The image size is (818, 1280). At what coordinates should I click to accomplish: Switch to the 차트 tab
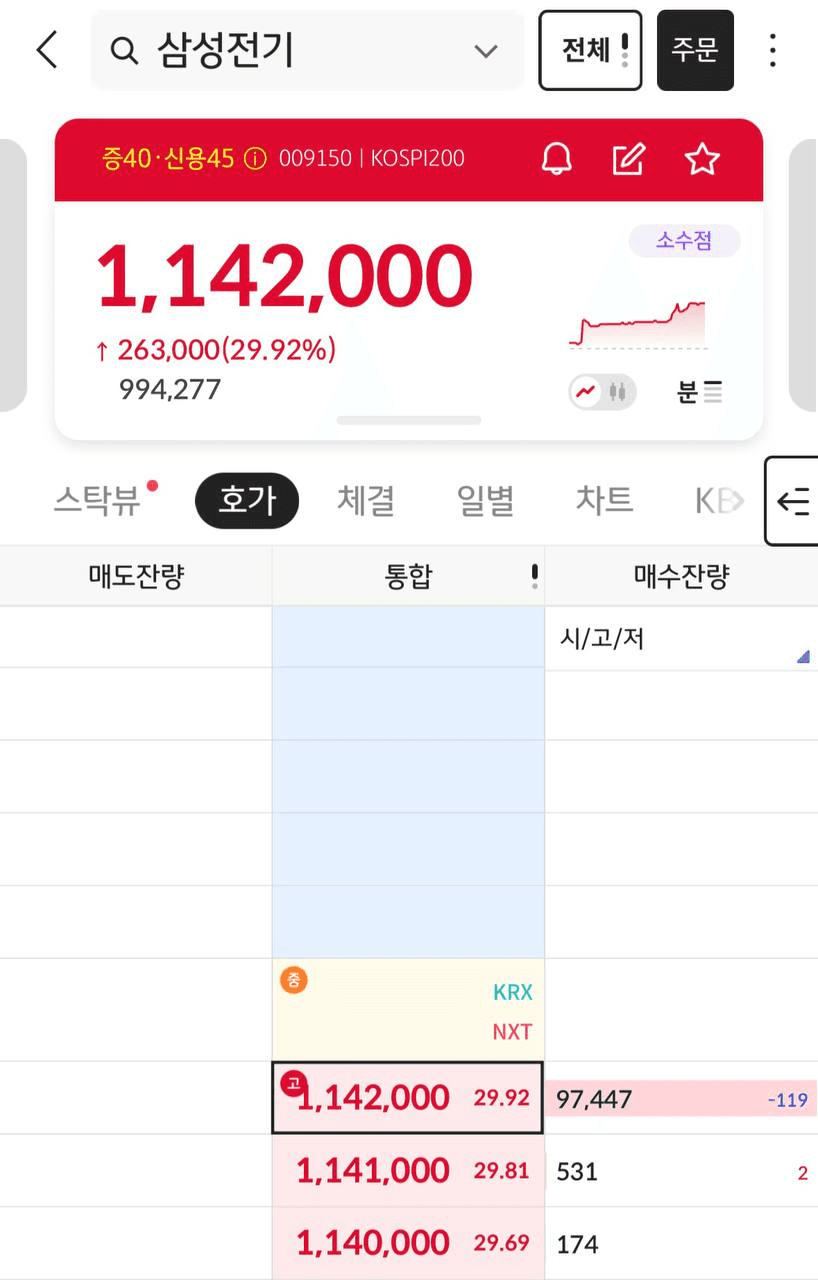coord(604,499)
